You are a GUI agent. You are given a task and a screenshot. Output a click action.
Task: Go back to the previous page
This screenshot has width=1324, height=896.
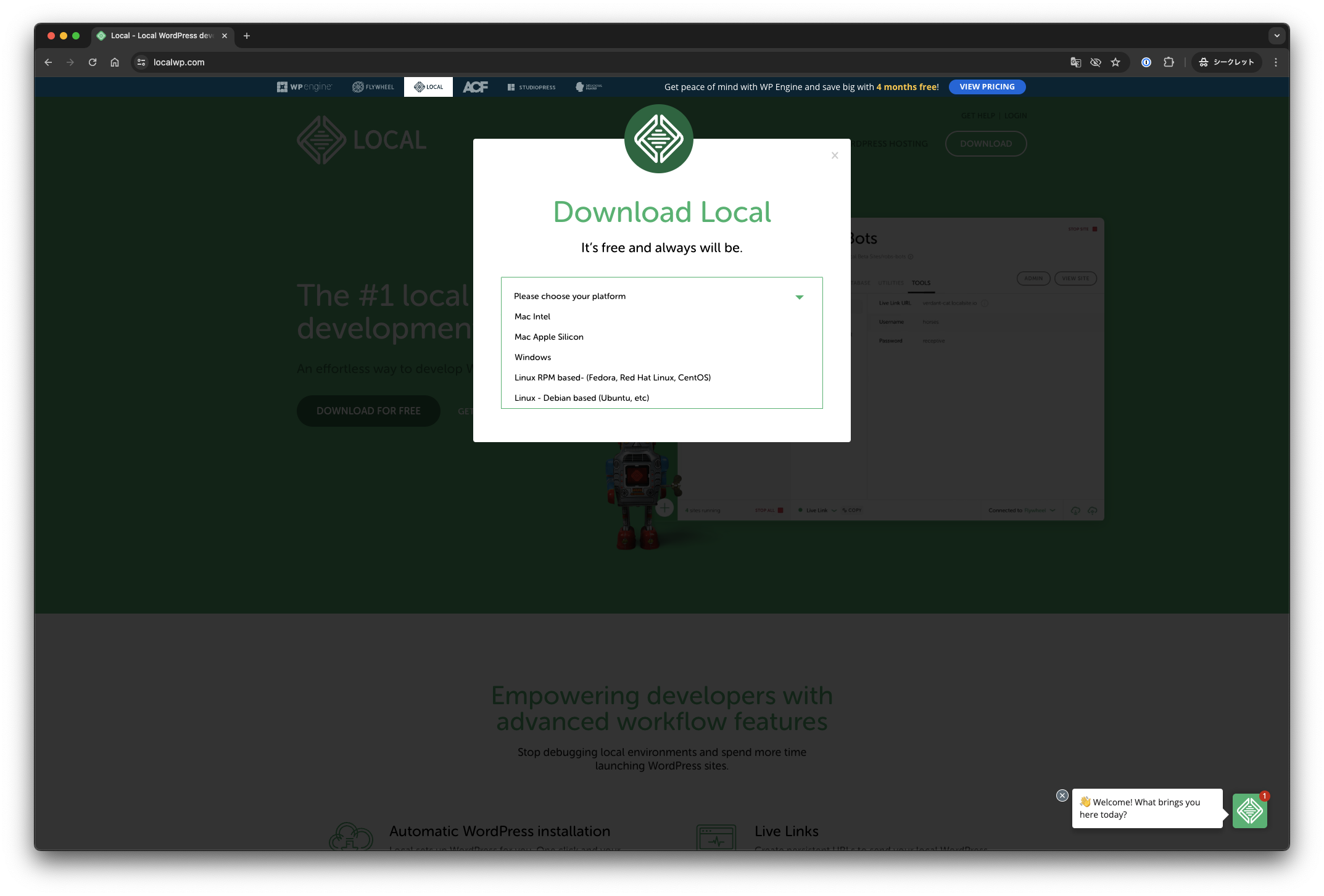48,62
